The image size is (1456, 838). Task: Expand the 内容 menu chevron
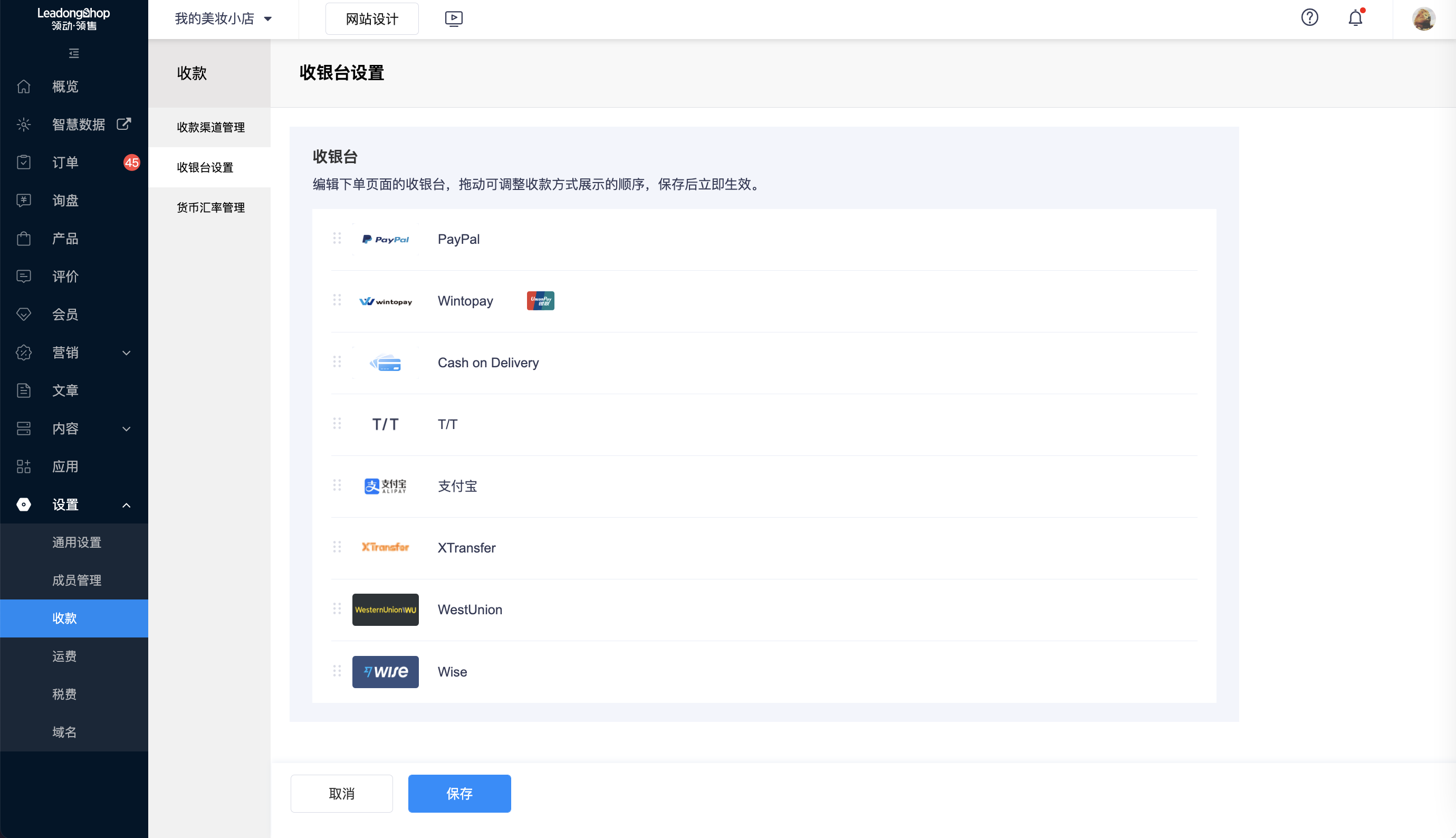click(x=126, y=429)
